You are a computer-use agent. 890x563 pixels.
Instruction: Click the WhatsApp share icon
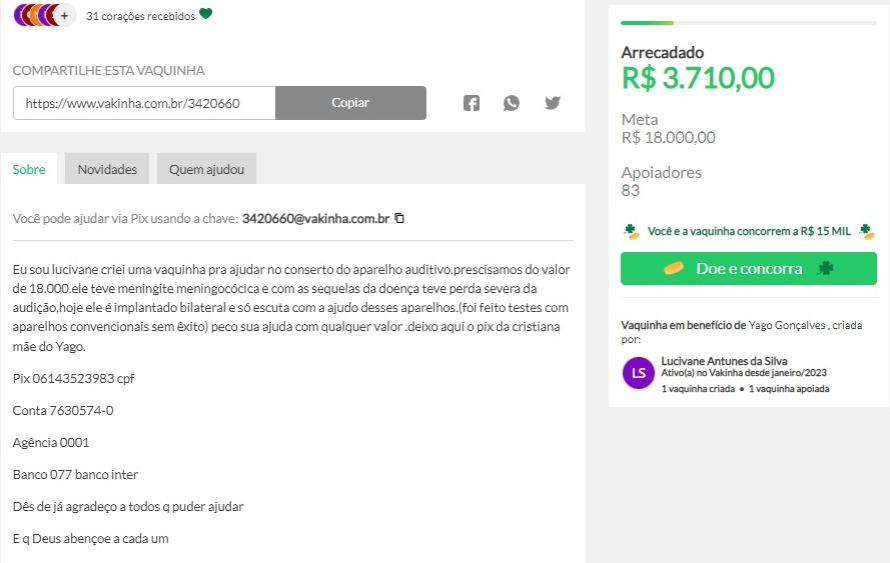pos(511,103)
